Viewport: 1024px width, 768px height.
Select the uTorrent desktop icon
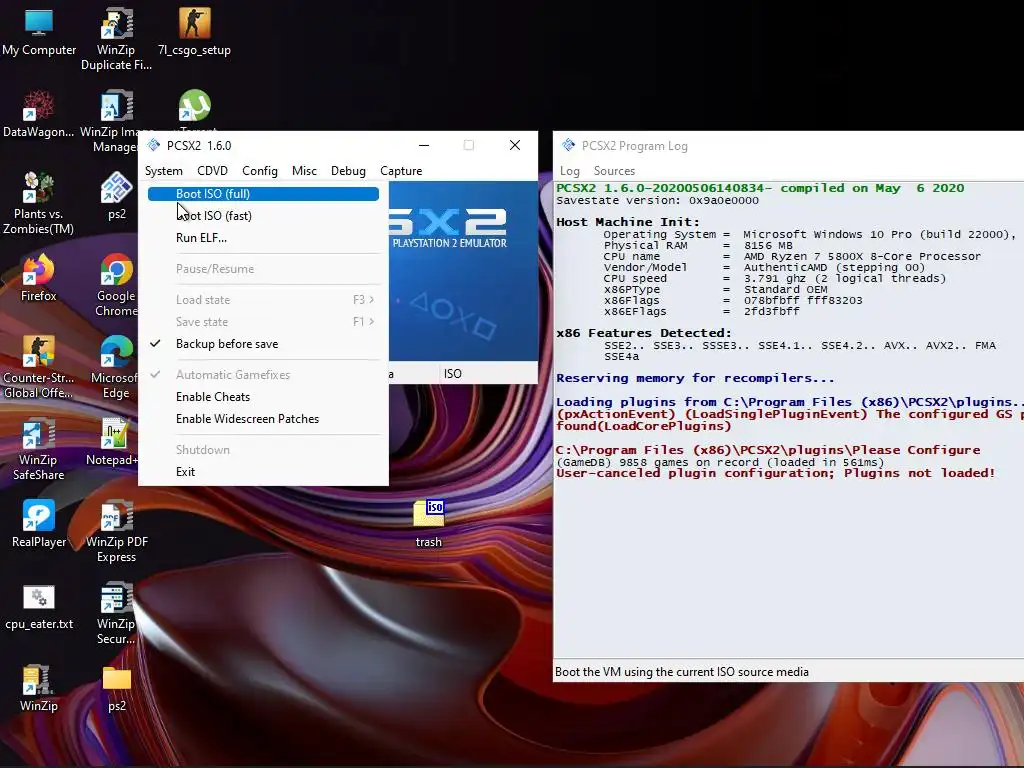tap(195, 108)
